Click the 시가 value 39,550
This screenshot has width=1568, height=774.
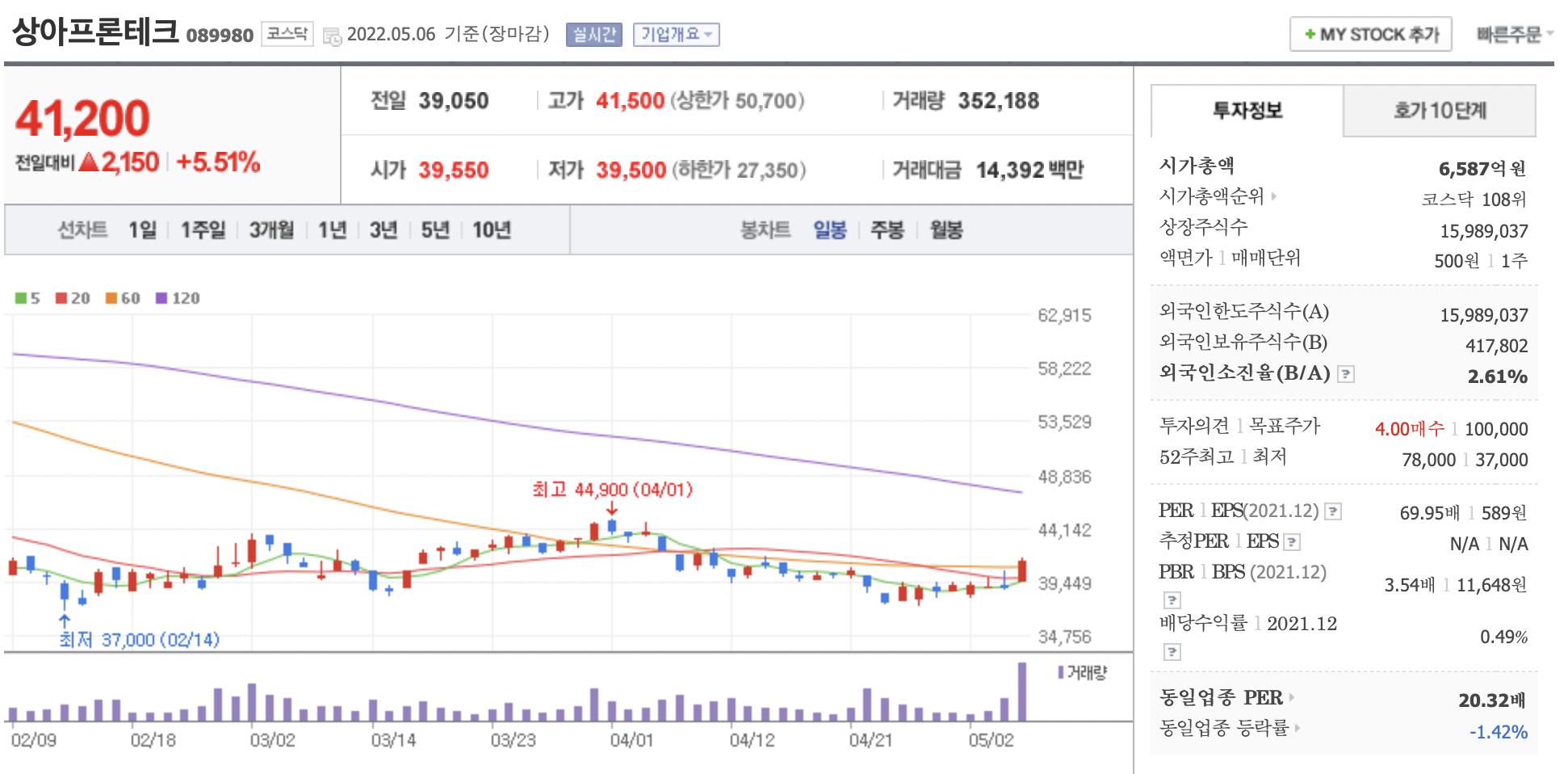coord(454,170)
